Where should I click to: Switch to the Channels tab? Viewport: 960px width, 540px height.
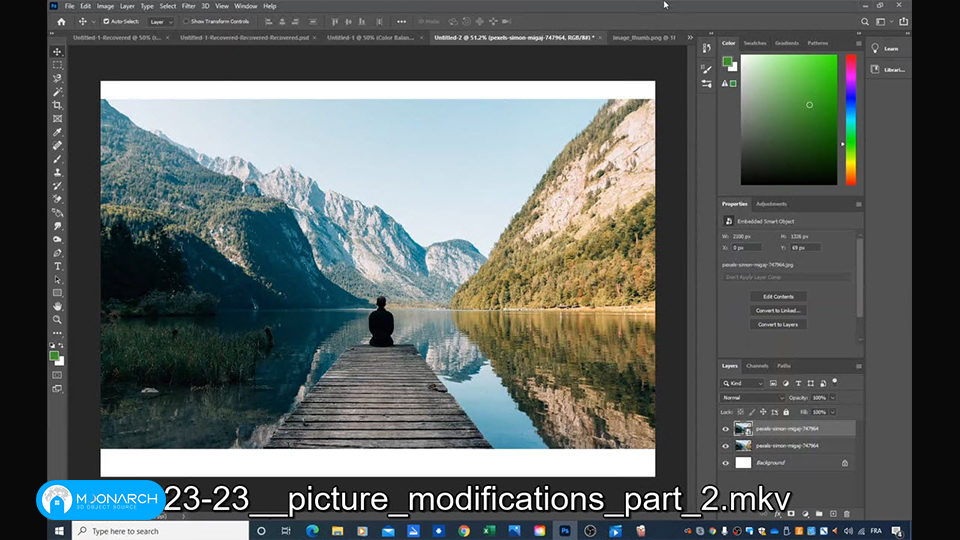(757, 366)
